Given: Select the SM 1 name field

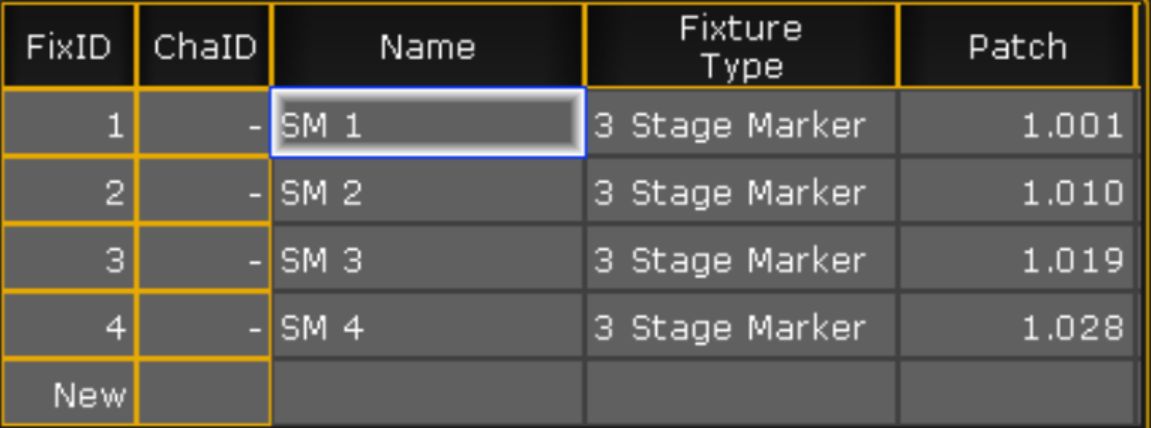Looking at the screenshot, I should coord(427,124).
